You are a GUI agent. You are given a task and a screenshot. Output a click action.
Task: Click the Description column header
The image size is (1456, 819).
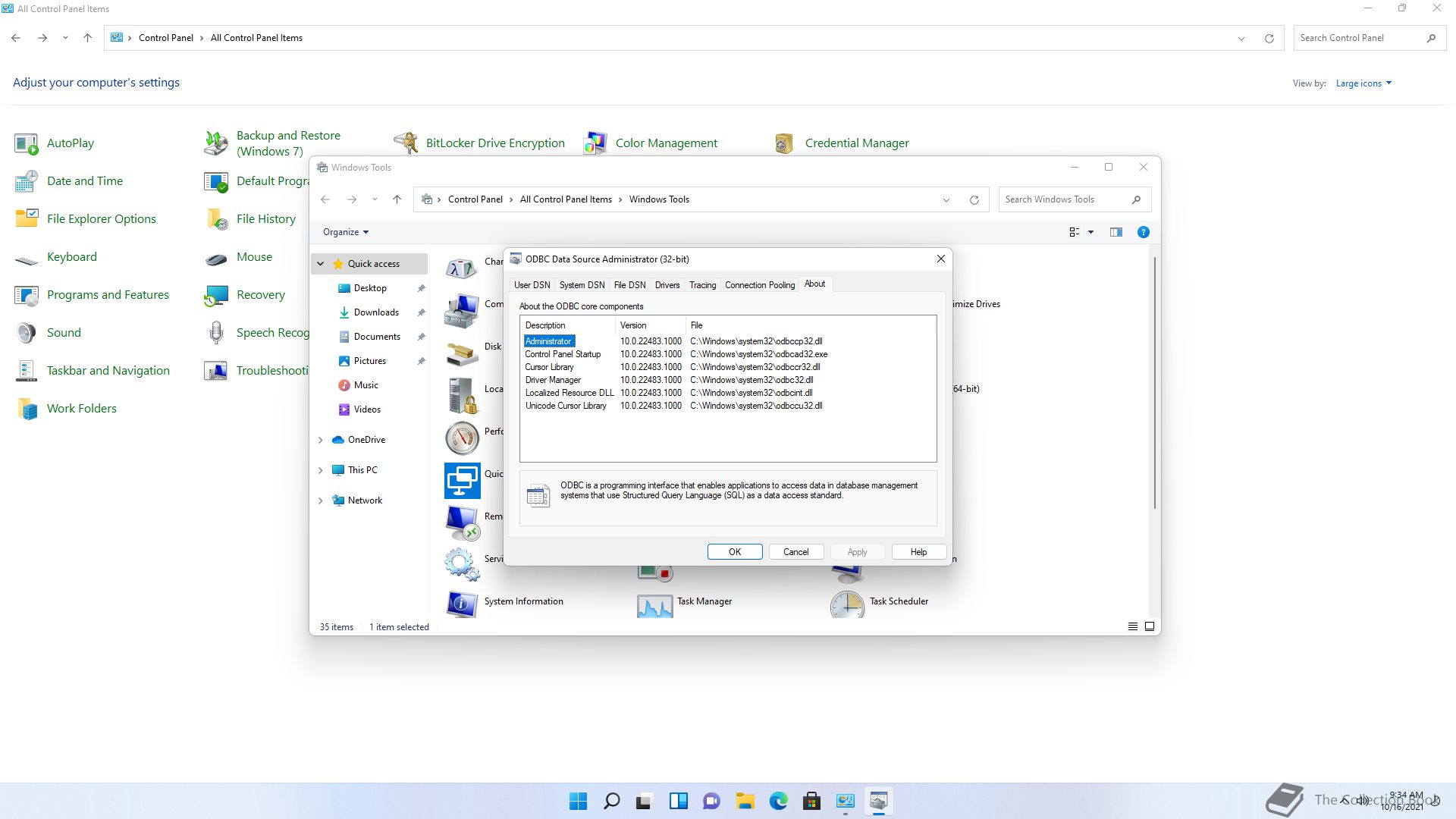[567, 325]
